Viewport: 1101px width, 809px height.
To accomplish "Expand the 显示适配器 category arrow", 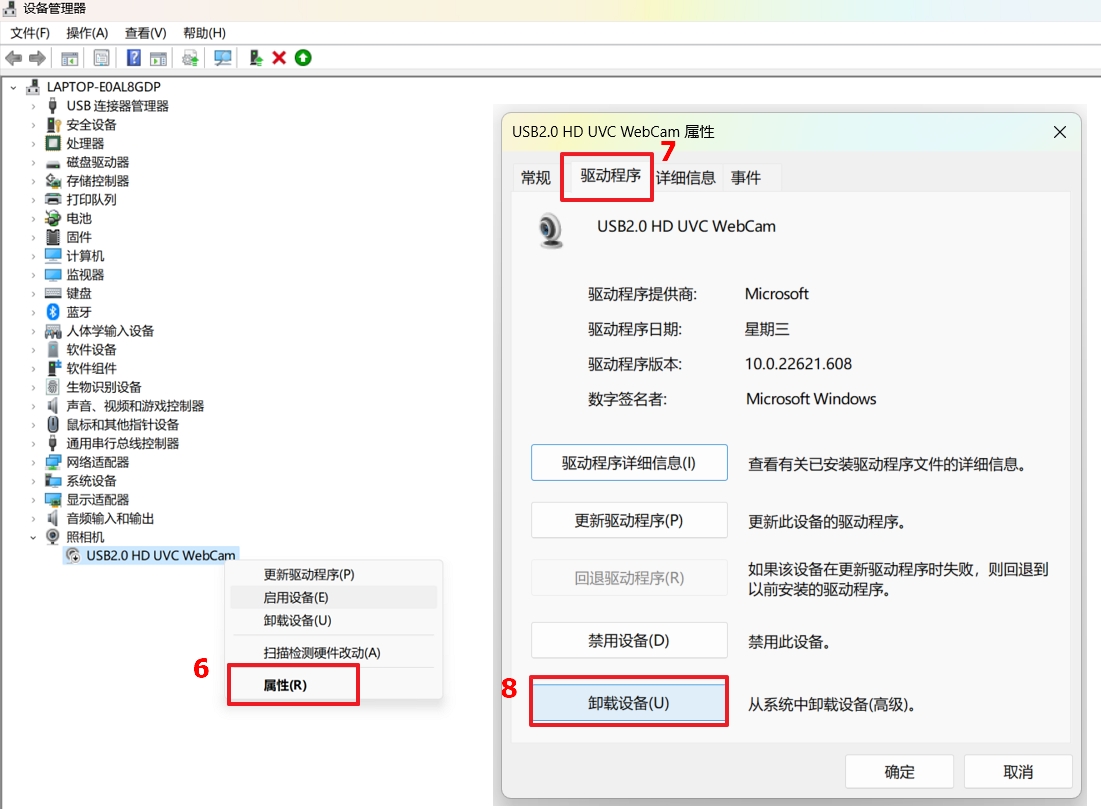I will [x=34, y=500].
